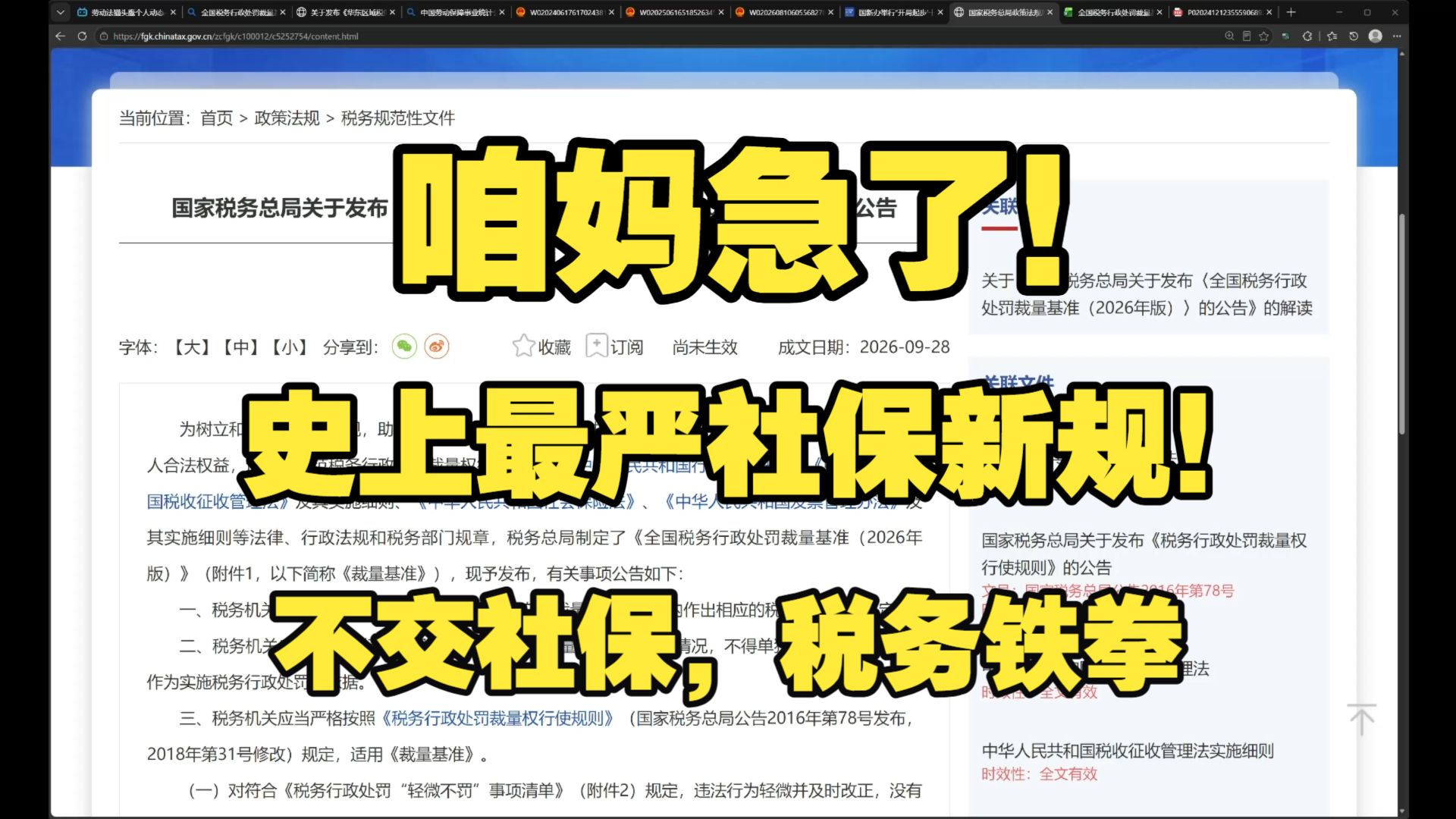Set font size to 【中】
The width and height of the screenshot is (1456, 819).
click(x=240, y=347)
